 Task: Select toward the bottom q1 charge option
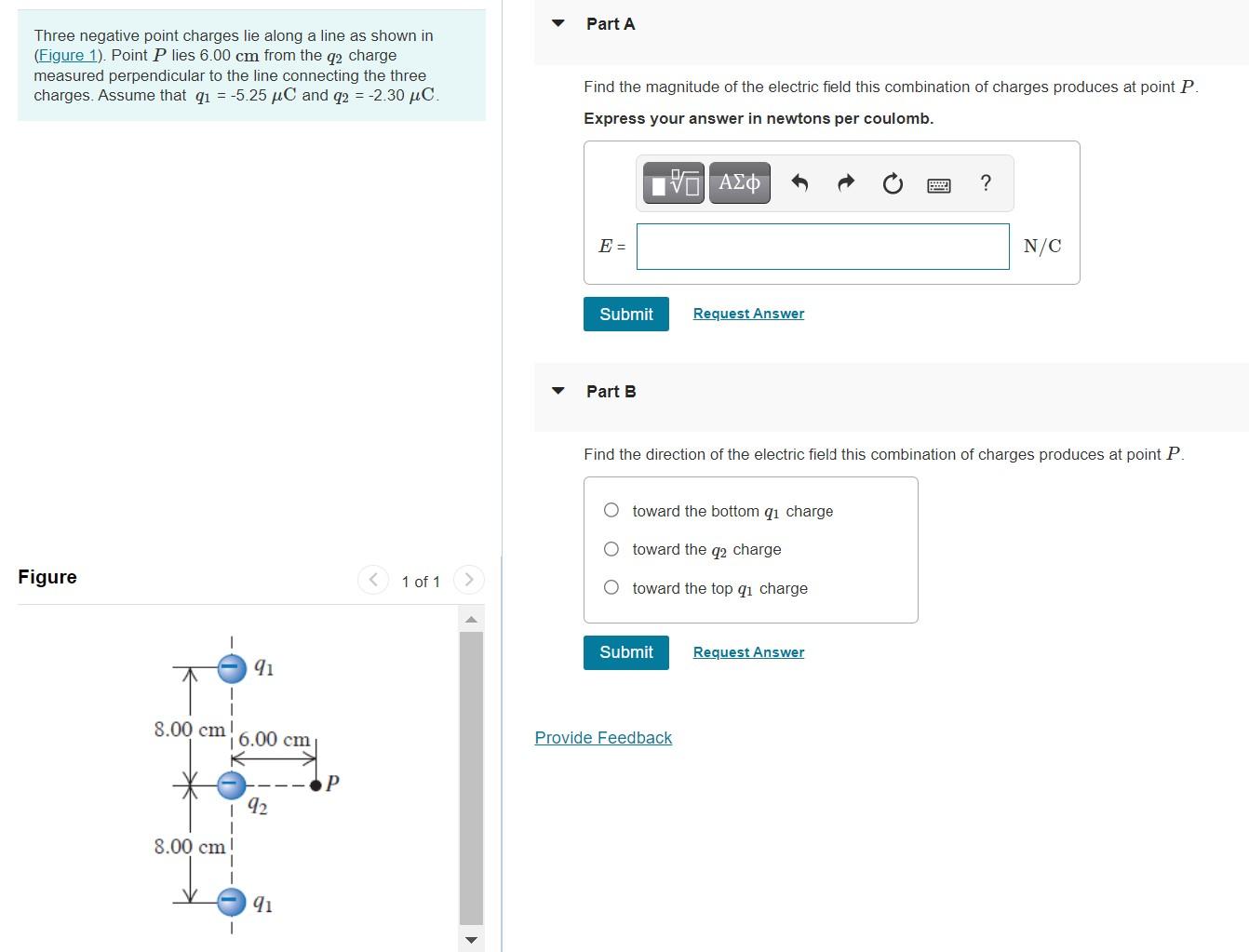(611, 510)
